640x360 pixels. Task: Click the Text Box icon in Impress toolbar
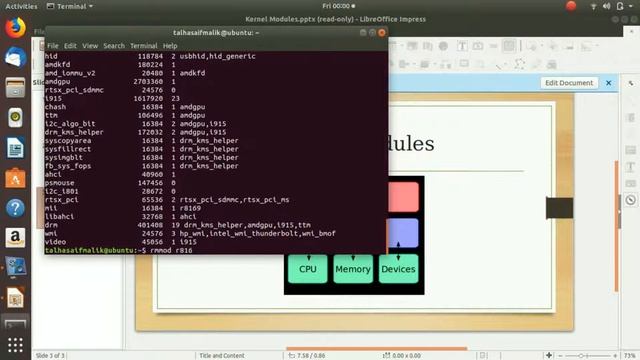click(x=462, y=46)
